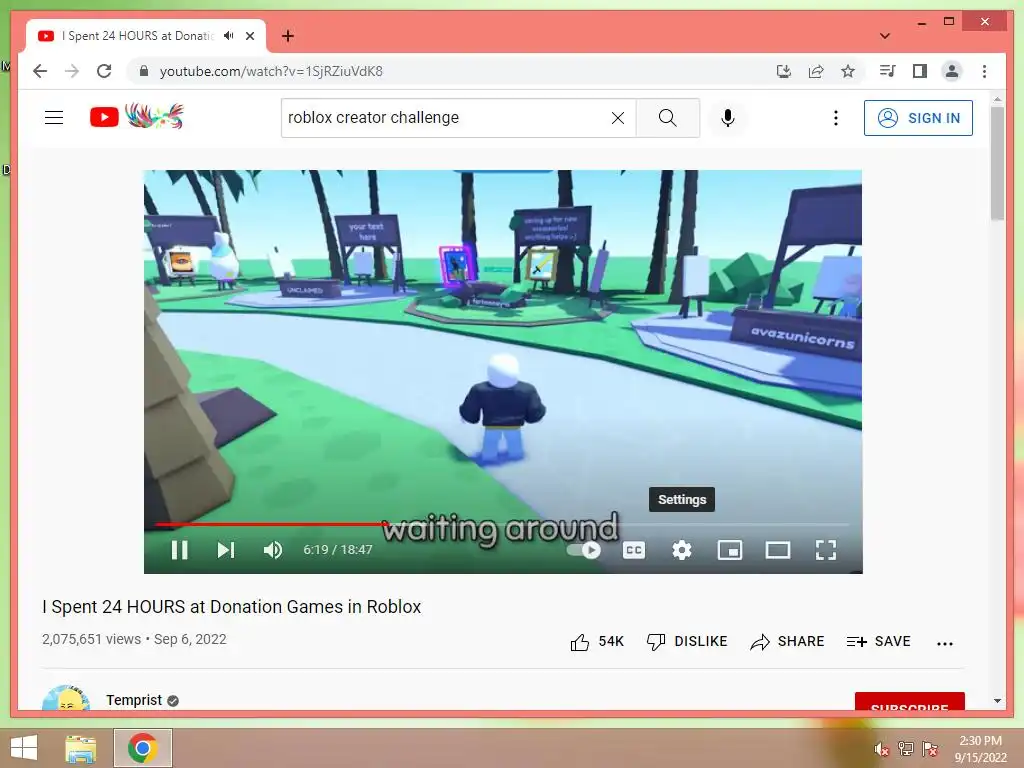Viewport: 1024px width, 768px height.
Task: Start voice search with microphone
Action: click(x=728, y=118)
